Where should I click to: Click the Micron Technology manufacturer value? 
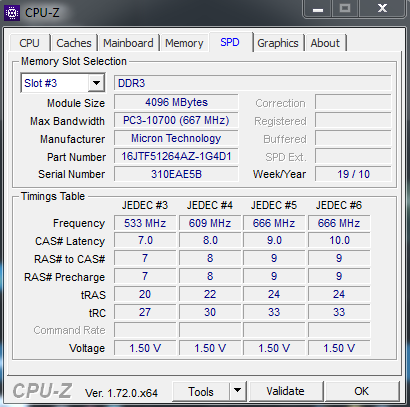[176, 138]
